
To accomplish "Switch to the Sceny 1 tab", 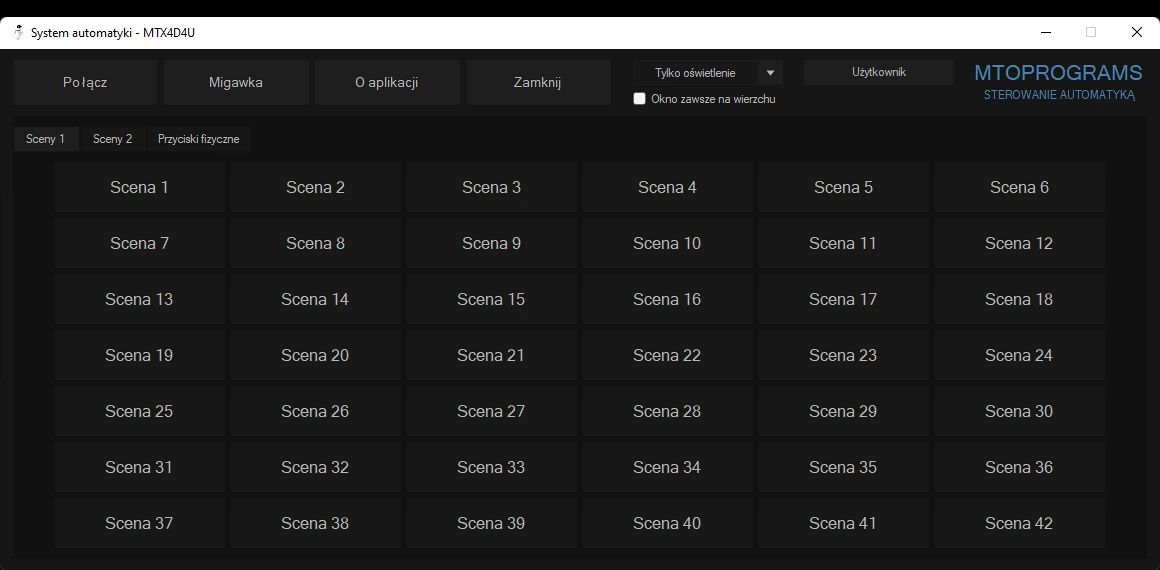I will [46, 139].
